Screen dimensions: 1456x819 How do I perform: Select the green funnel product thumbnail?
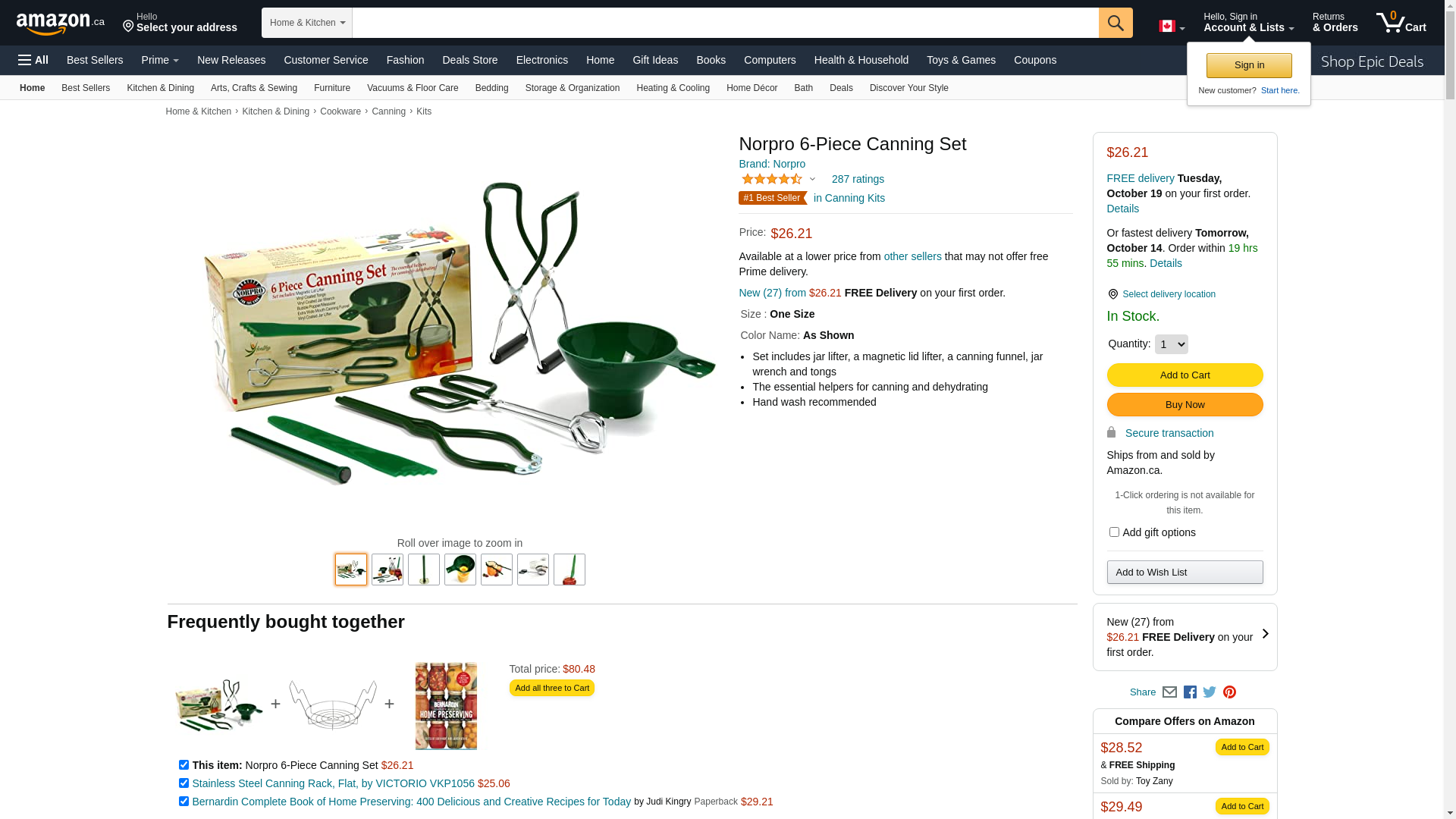pos(460,570)
